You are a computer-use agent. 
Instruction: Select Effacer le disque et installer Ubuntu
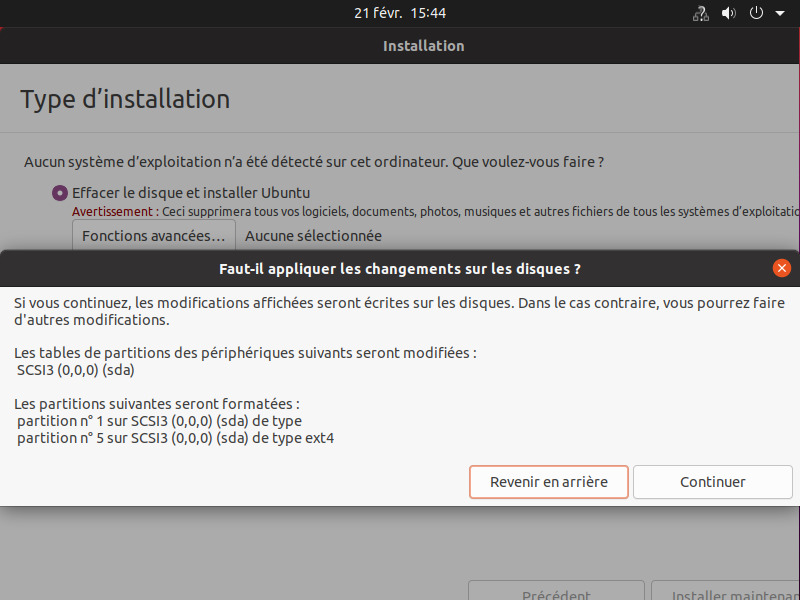(x=60, y=193)
